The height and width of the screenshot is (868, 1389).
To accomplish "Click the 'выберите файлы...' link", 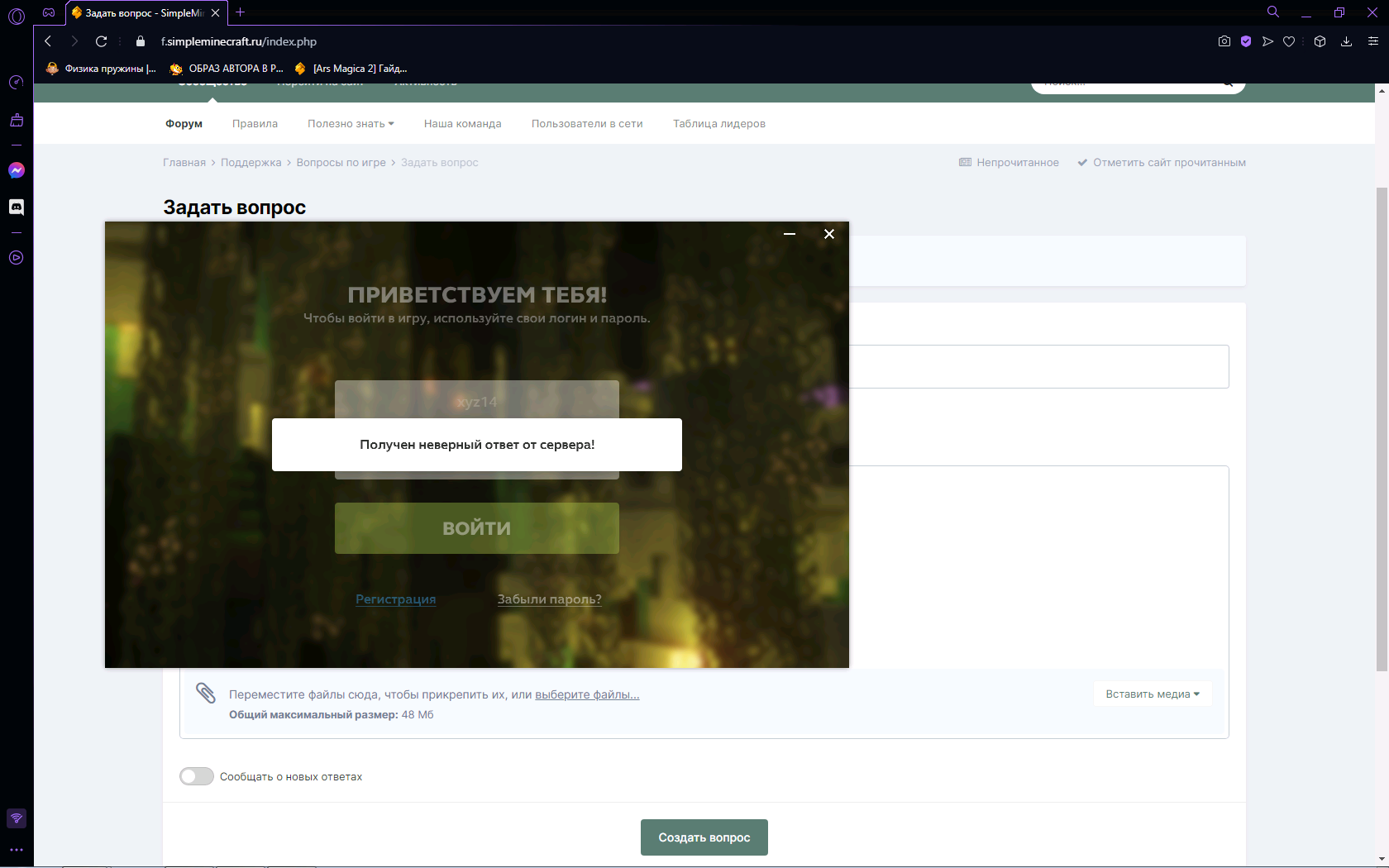I will 587,694.
